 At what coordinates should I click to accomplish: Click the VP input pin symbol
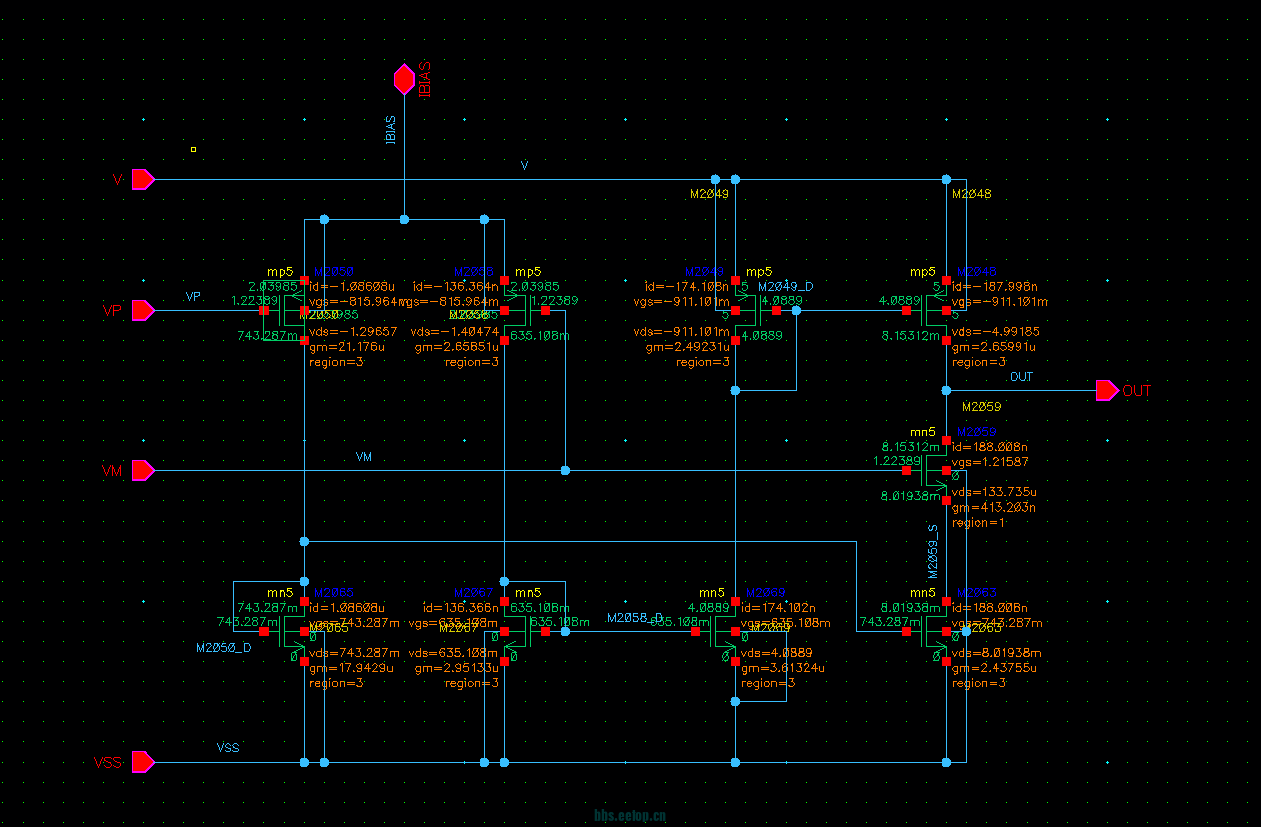(143, 311)
